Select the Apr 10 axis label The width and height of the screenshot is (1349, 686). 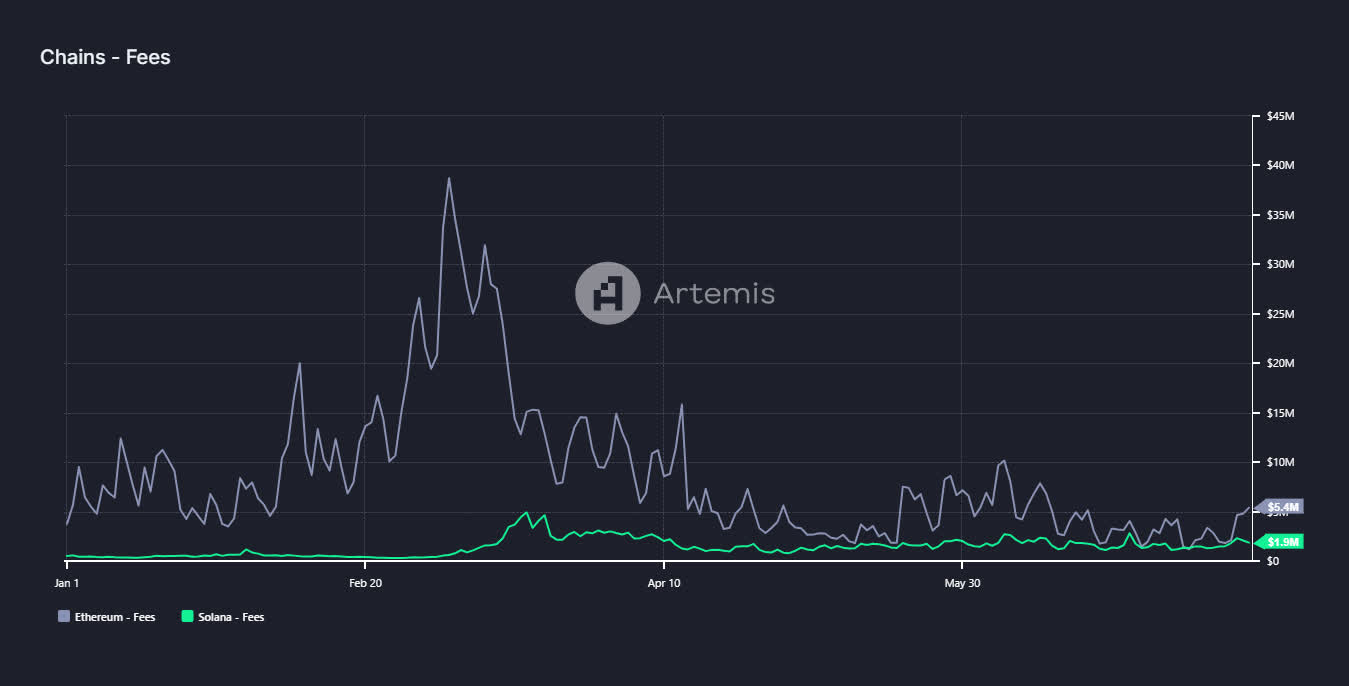click(663, 583)
